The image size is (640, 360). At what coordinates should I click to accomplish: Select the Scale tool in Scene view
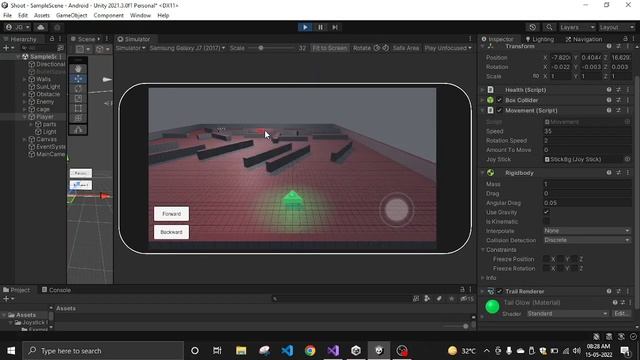click(x=78, y=98)
